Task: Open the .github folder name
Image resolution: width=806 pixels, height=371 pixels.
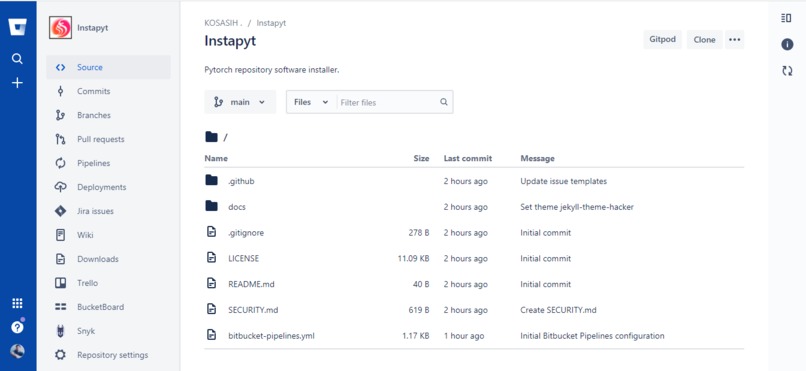Action: (241, 181)
